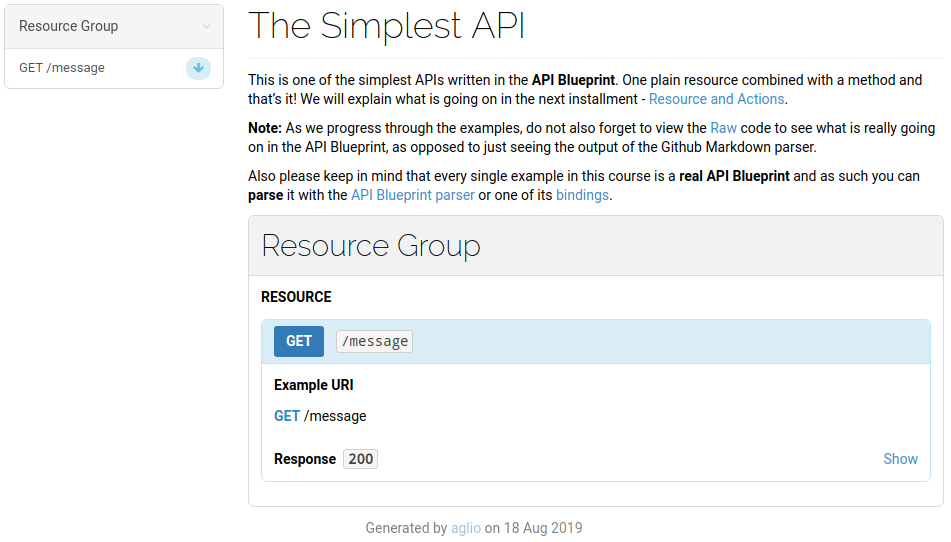Show the Response 200 details
This screenshot has width=951, height=542.
900,459
